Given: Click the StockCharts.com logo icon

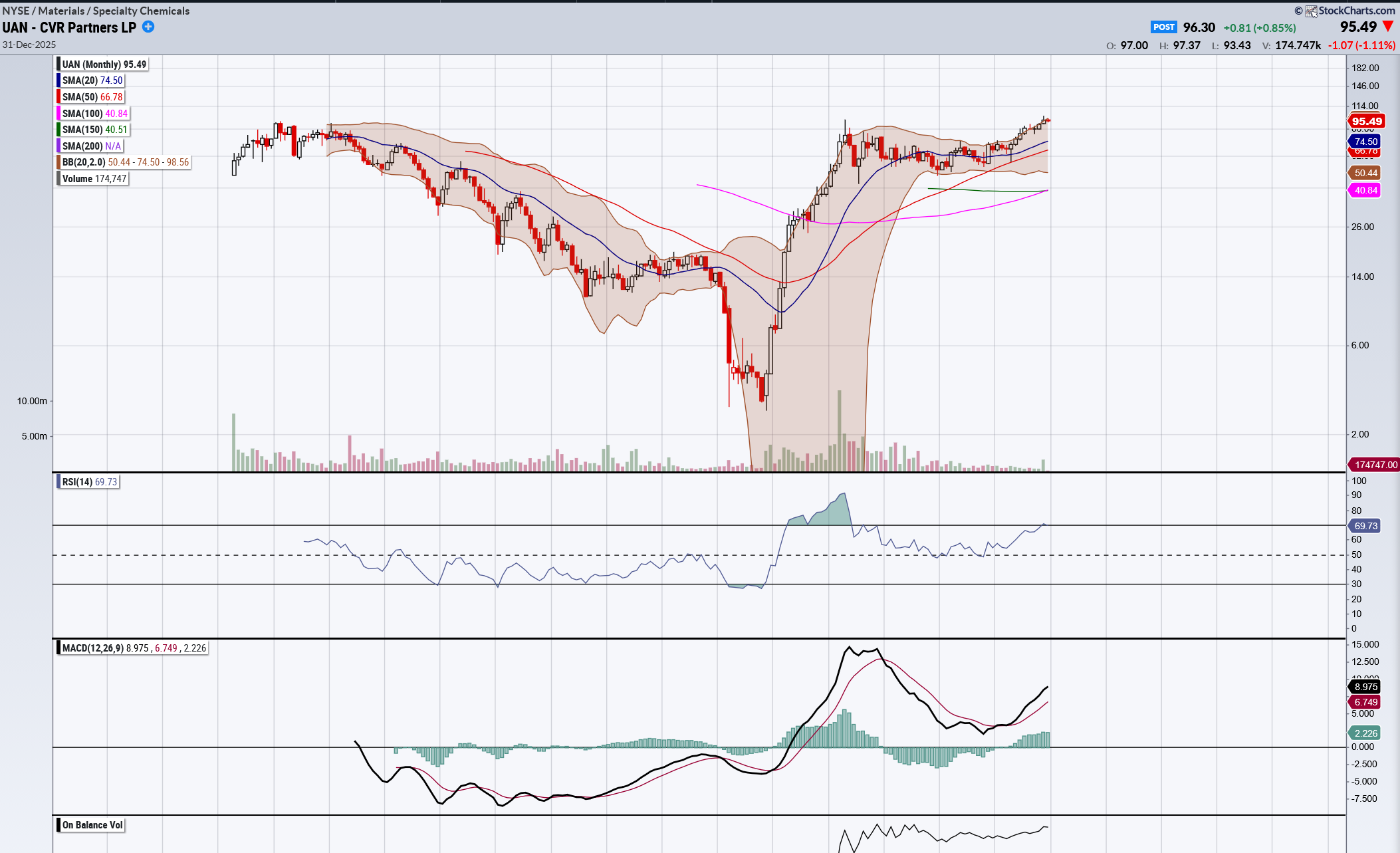Looking at the screenshot, I should [1311, 11].
